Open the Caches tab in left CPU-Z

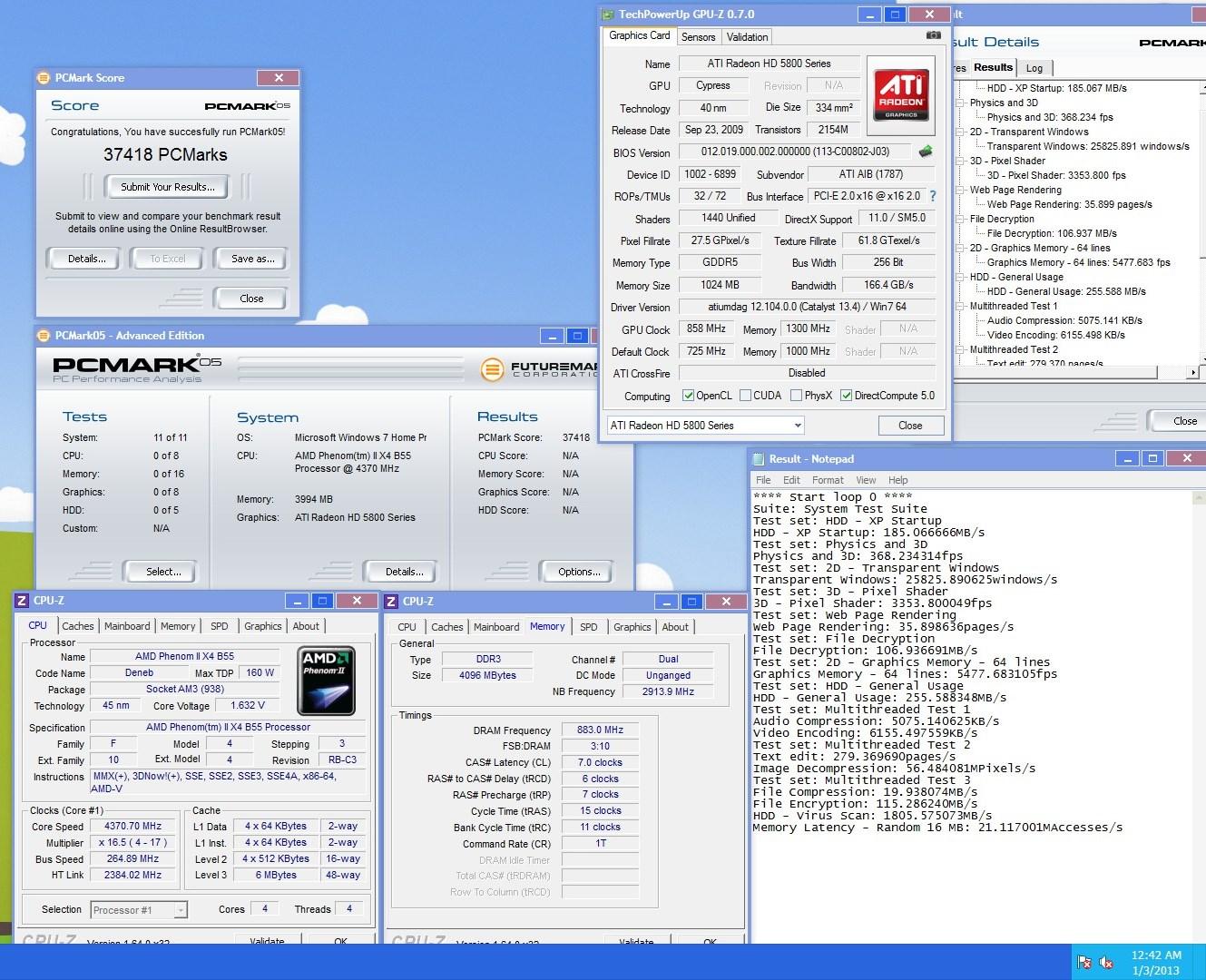(78, 626)
